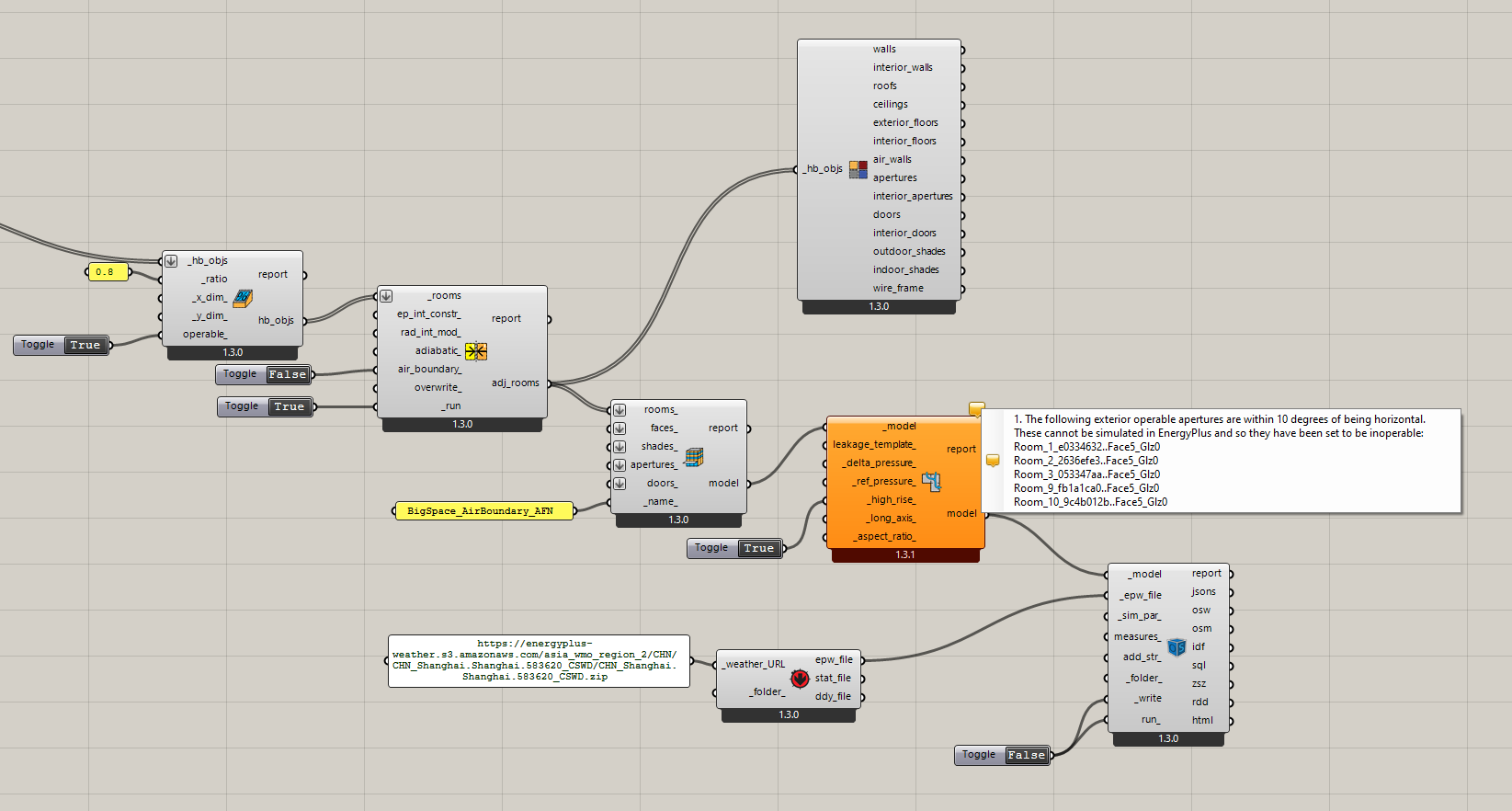Click the sql output label
Image resolution: width=1512 pixels, height=811 pixels.
[1199, 666]
